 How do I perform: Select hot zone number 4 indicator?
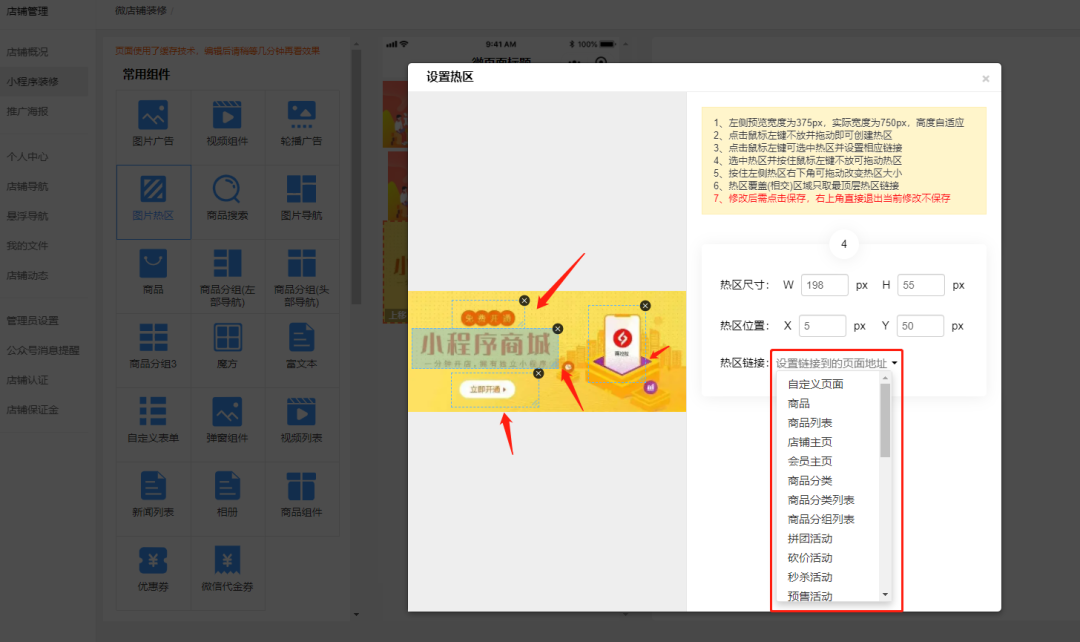[x=844, y=244]
